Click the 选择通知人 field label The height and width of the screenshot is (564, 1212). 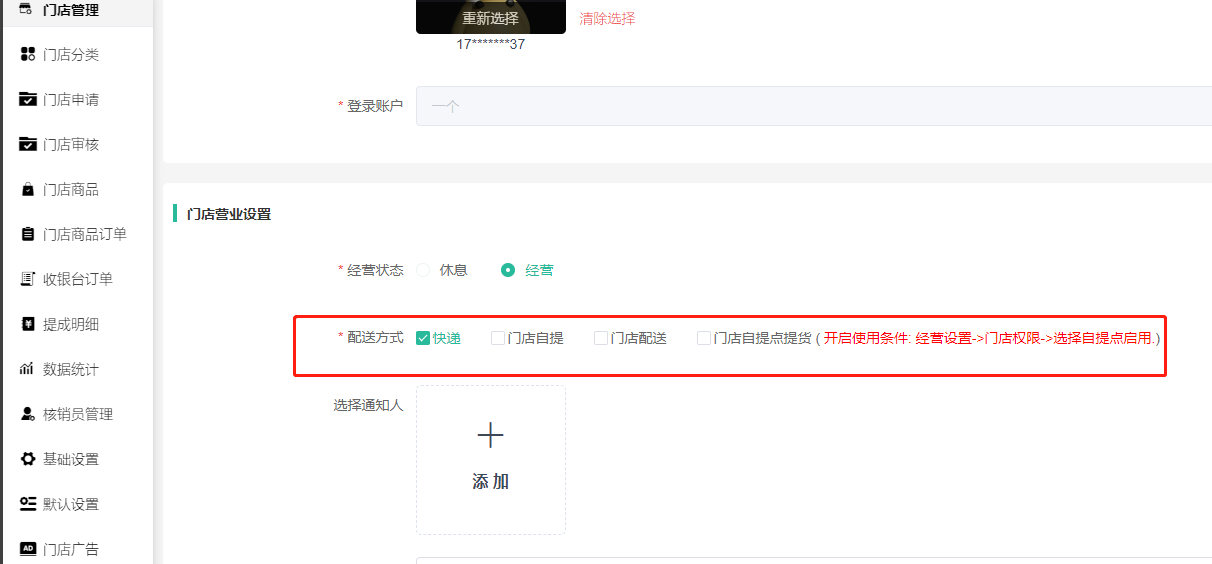pyautogui.click(x=368, y=406)
